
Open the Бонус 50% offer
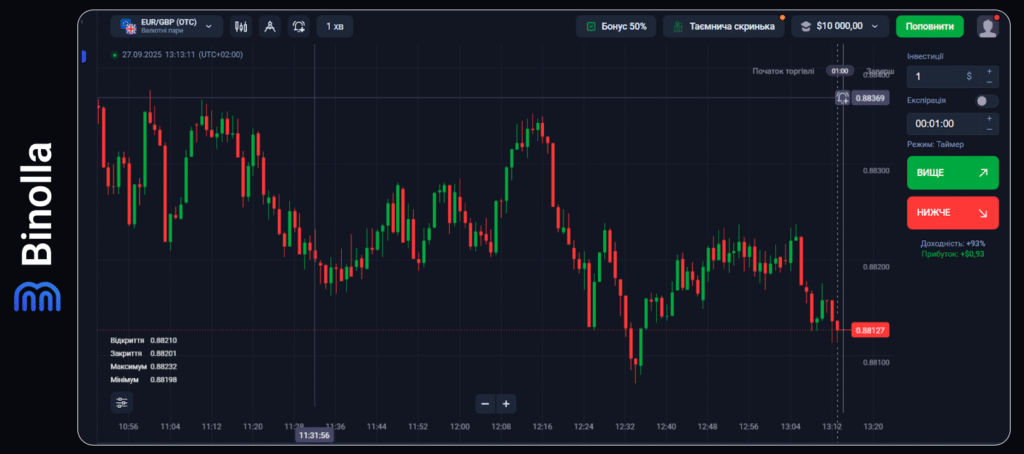(x=616, y=27)
